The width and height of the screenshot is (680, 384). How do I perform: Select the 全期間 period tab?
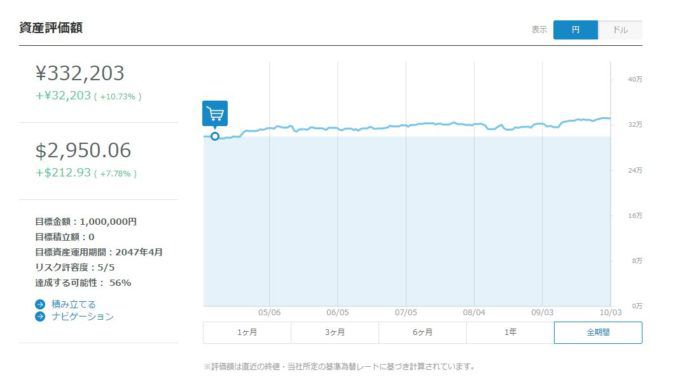[x=598, y=332]
